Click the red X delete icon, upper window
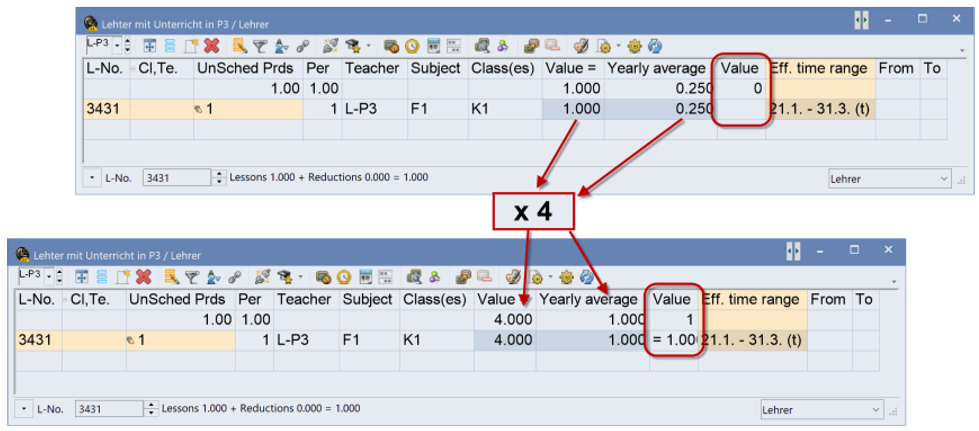Screen dimensions: 979x431 tap(212, 46)
